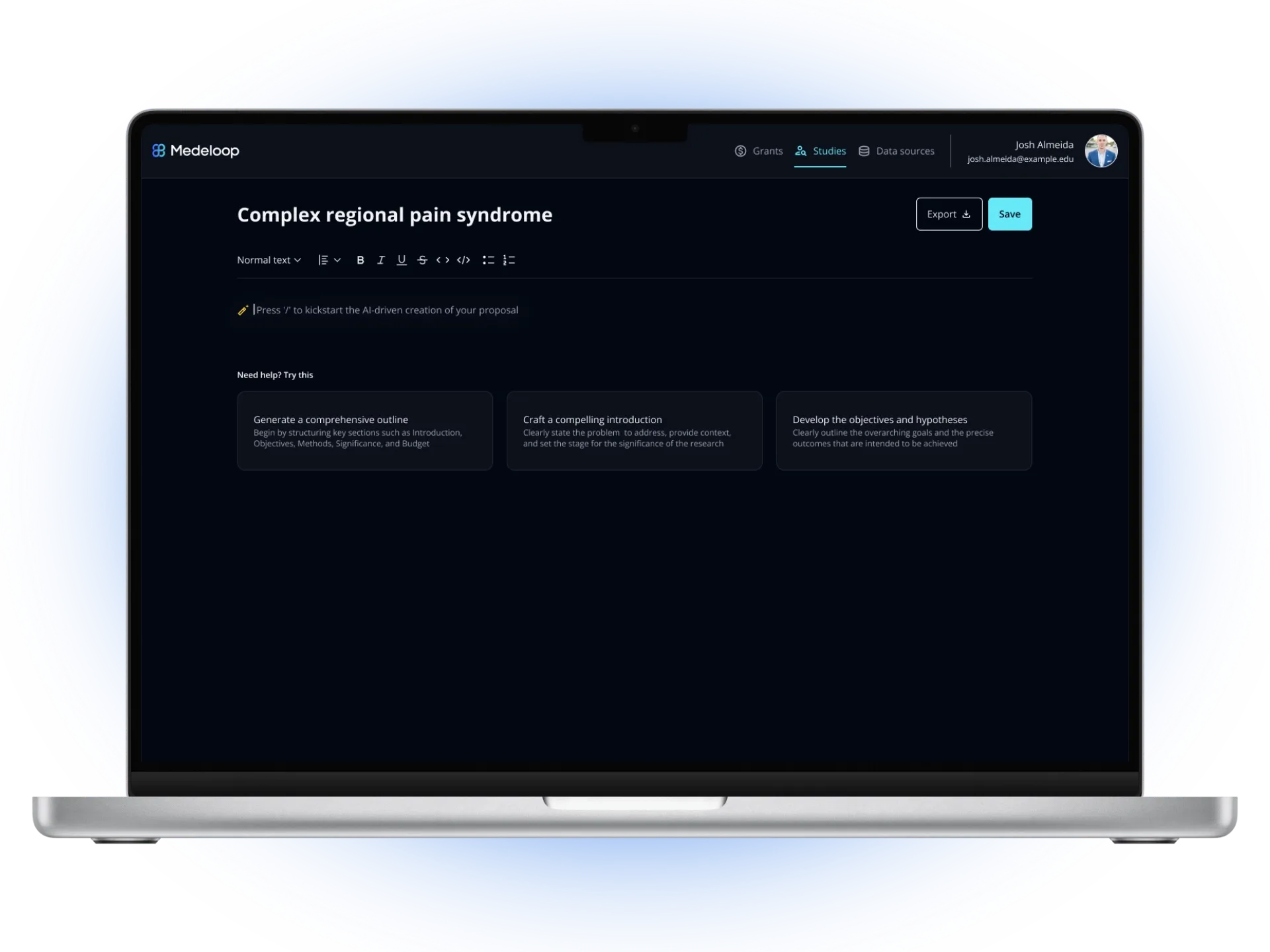Viewport: 1270px width, 952px height.
Task: Create a bulleted list
Action: [488, 260]
